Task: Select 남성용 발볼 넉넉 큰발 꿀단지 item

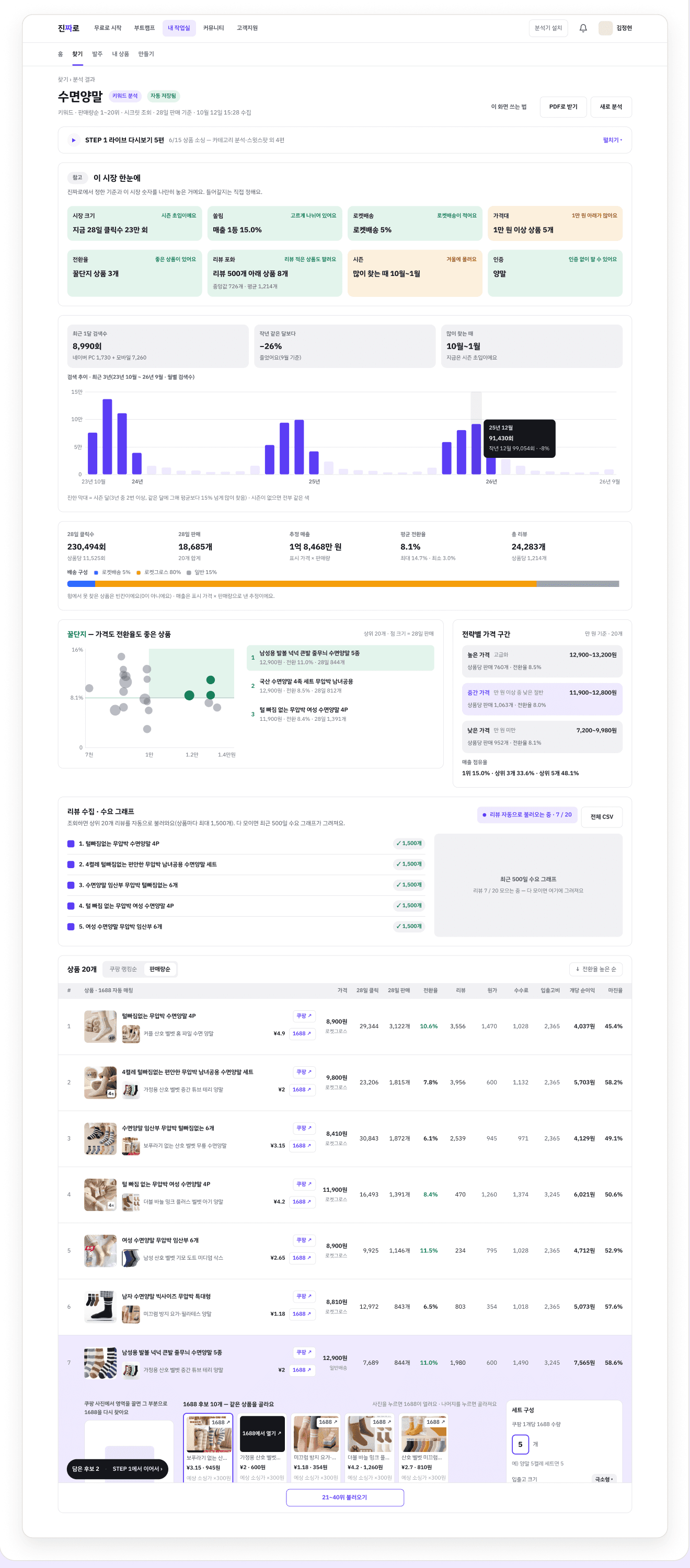Action: pyautogui.click(x=340, y=657)
